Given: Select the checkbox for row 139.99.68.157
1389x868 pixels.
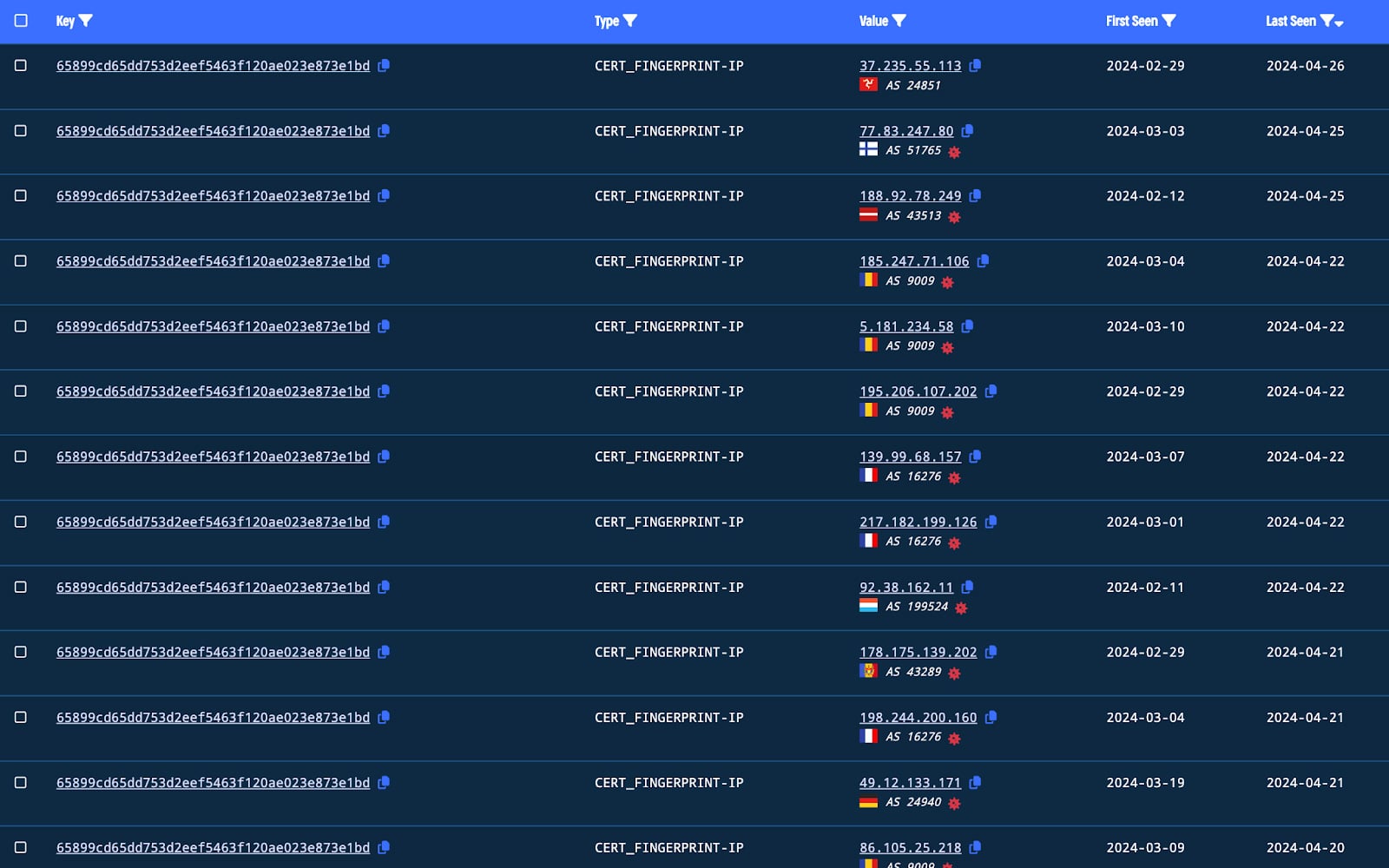Looking at the screenshot, I should point(21,457).
